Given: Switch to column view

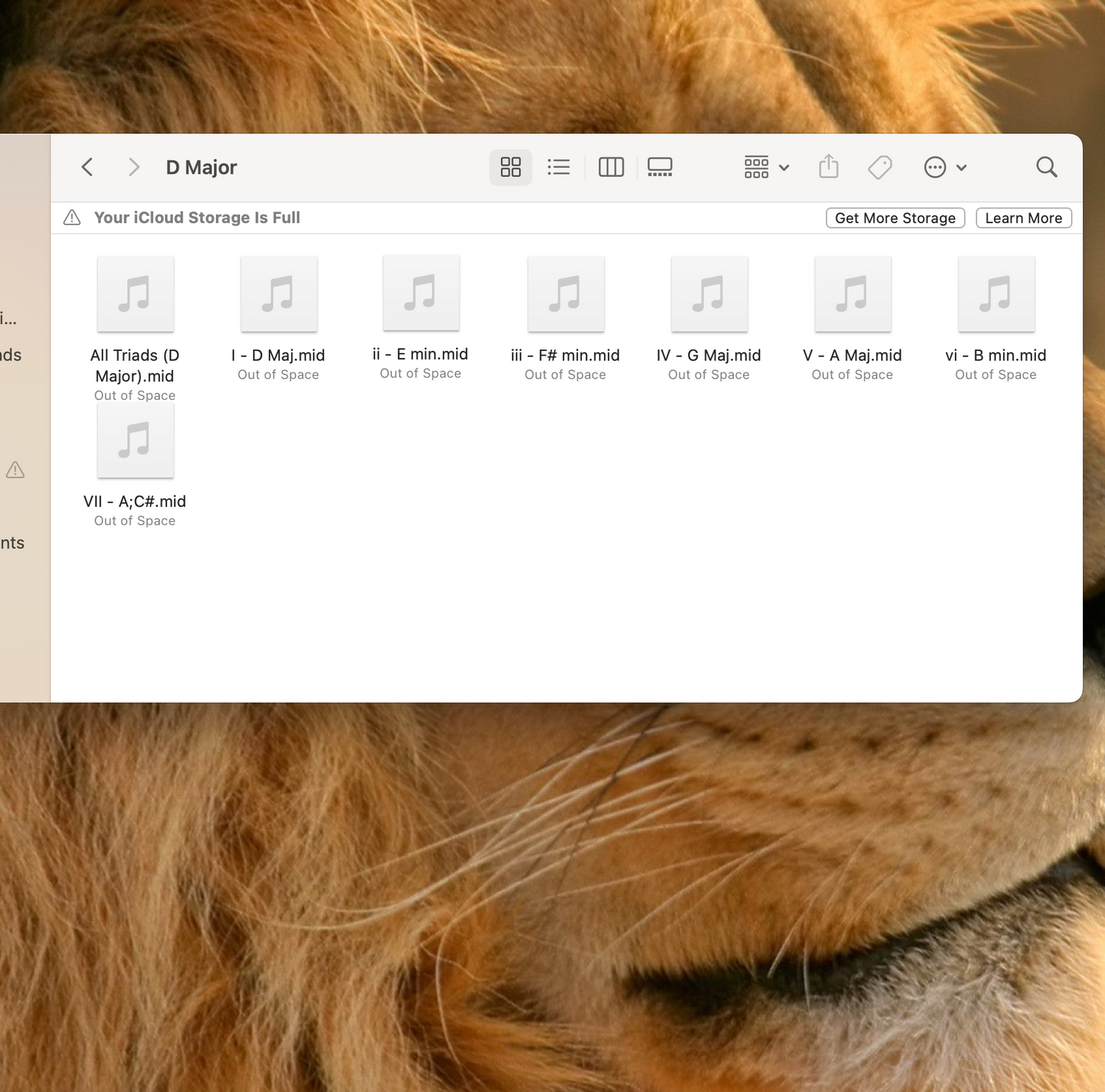Looking at the screenshot, I should 611,167.
